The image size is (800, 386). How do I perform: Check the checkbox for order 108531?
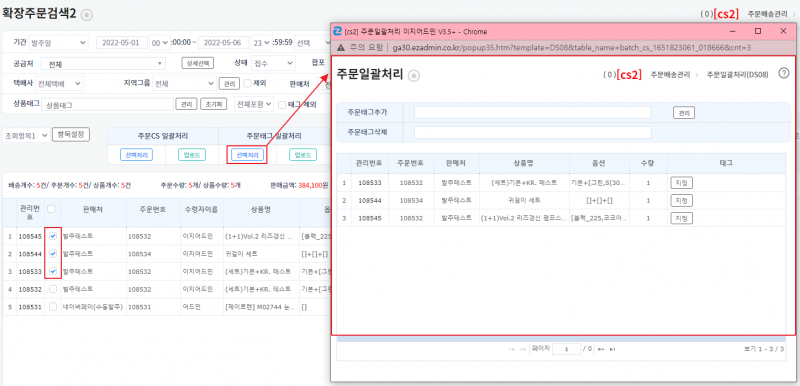pos(53,306)
